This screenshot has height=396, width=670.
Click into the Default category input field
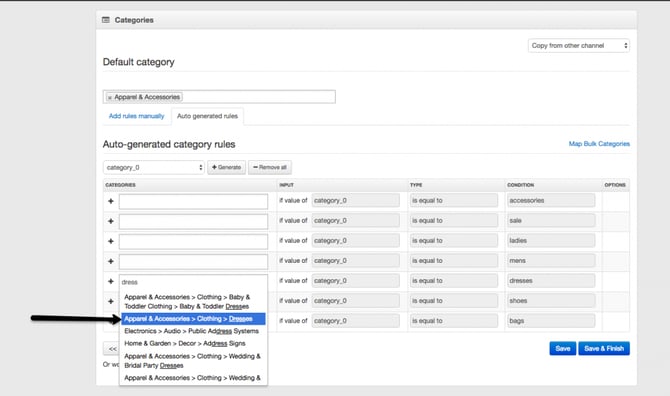219,97
